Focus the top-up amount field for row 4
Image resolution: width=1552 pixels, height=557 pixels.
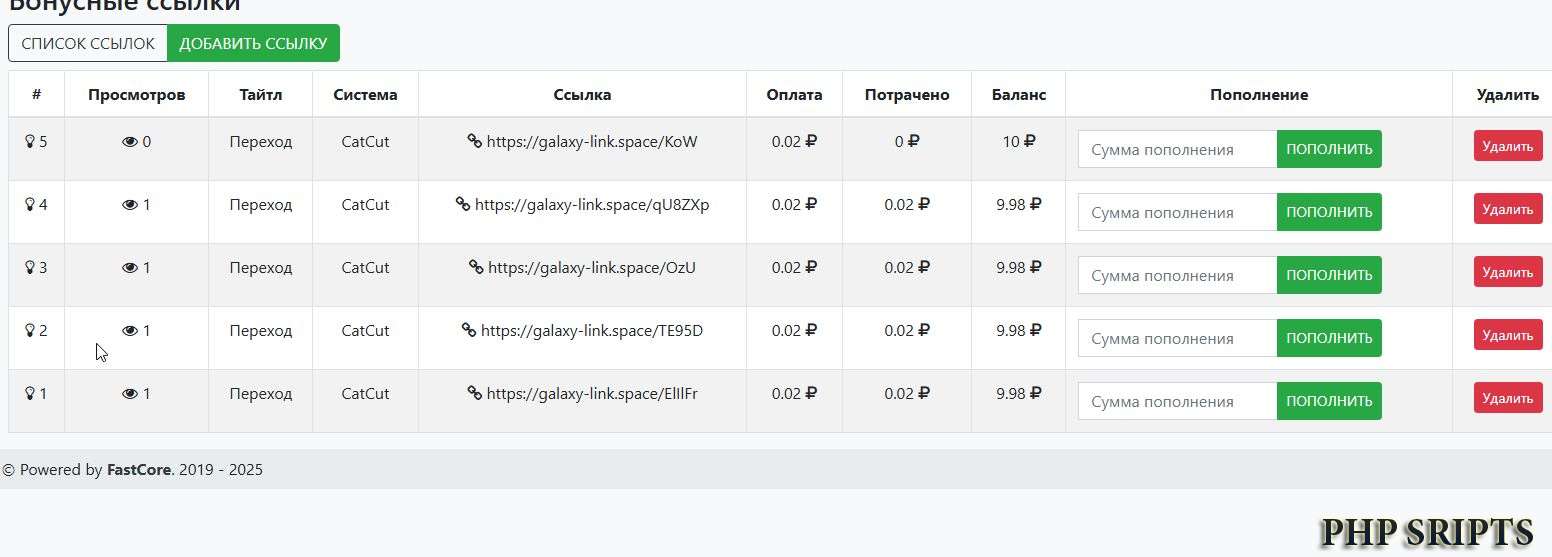pyautogui.click(x=1177, y=212)
